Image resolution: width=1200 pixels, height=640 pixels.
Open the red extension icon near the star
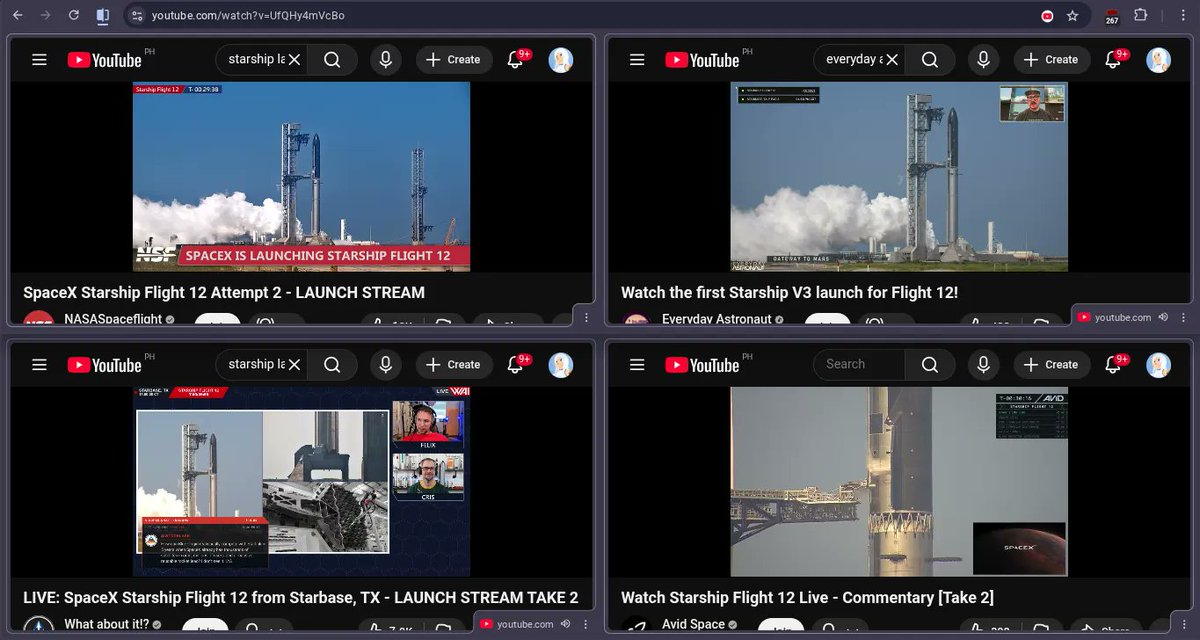click(1047, 16)
